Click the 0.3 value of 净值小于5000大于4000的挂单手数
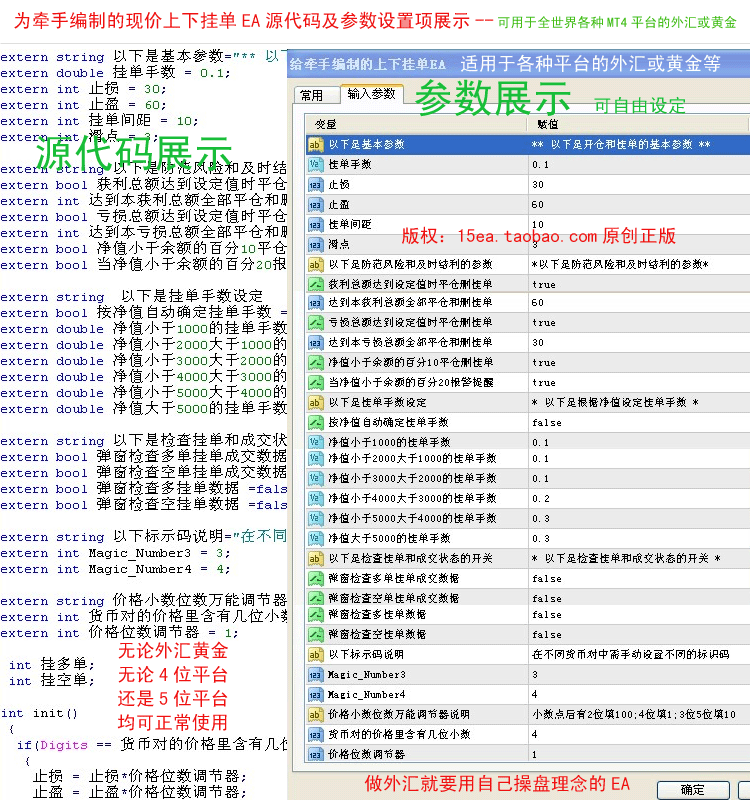 (x=540, y=518)
